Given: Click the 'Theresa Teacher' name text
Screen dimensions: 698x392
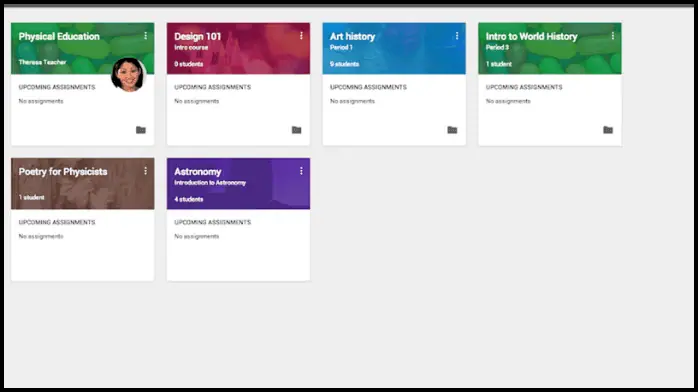Looking at the screenshot, I should [x=42, y=62].
